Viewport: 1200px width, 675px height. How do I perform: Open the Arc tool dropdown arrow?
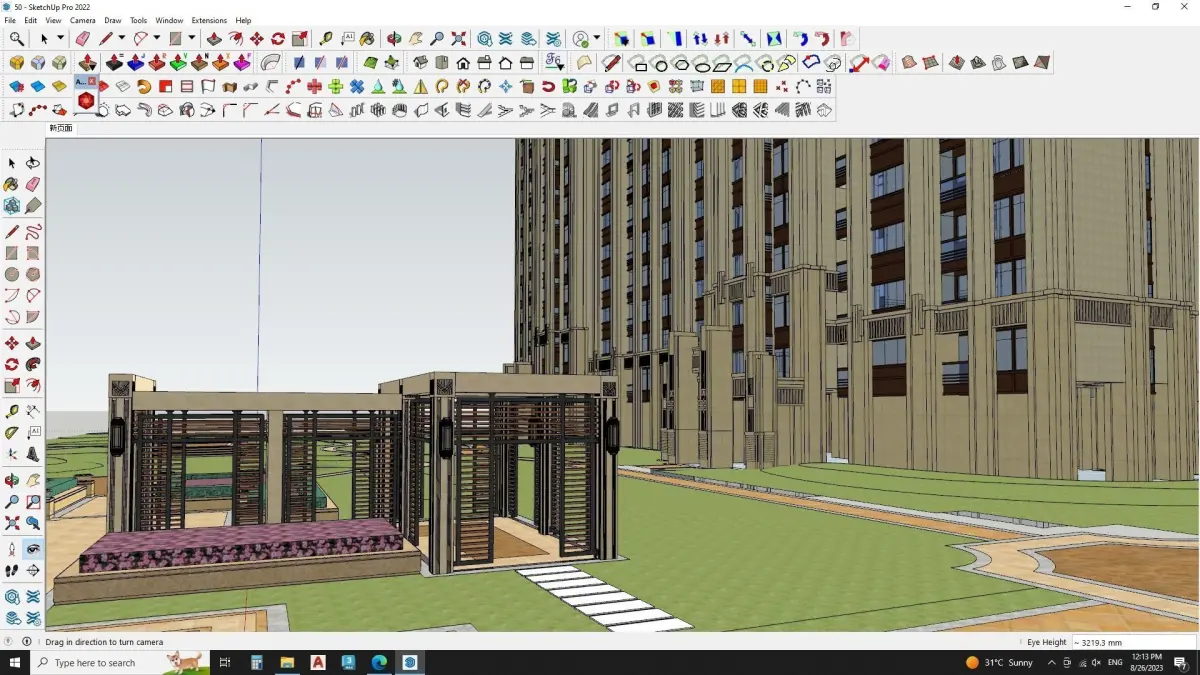point(157,39)
